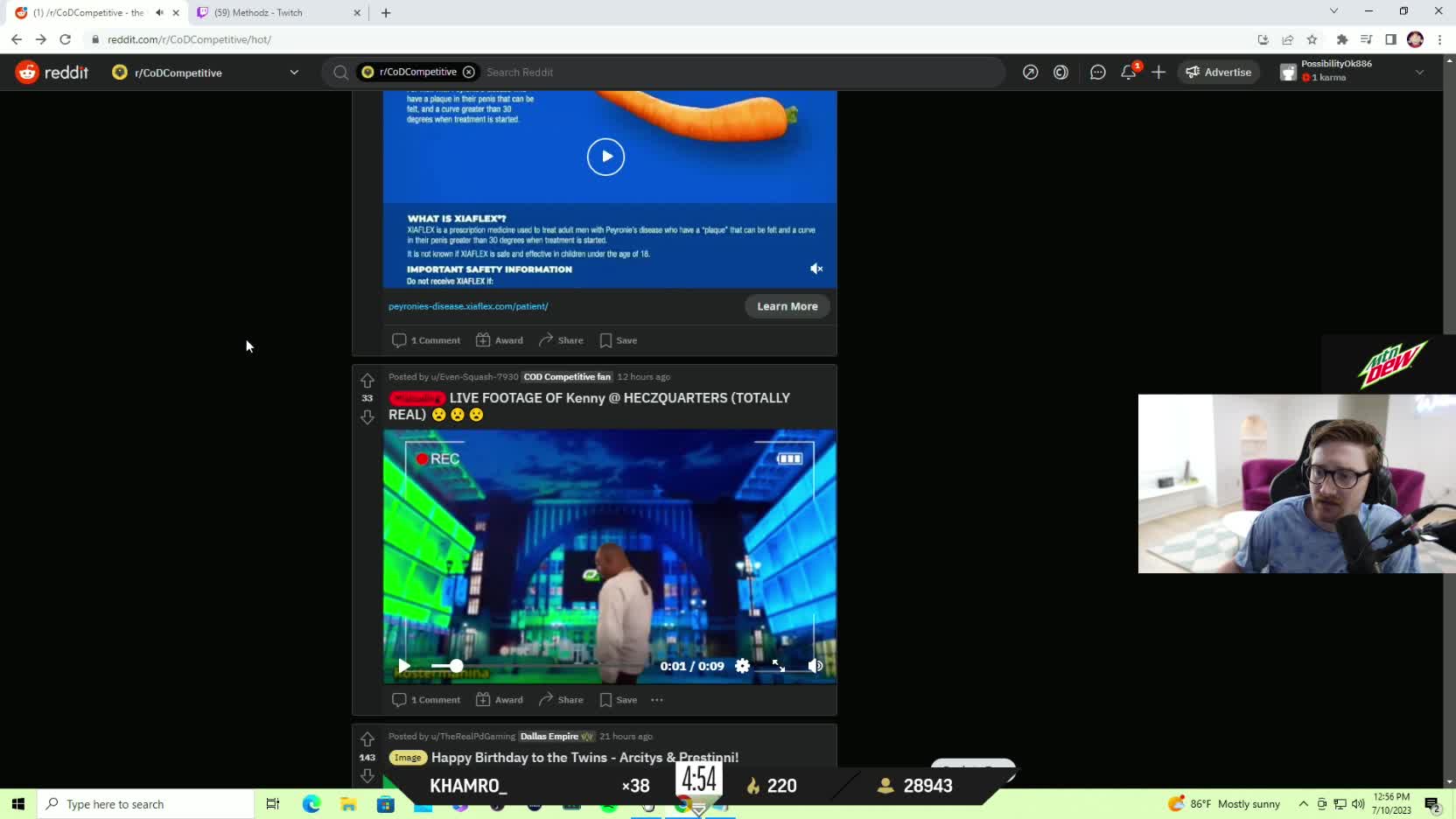Play the Xiaflex ad video

(x=605, y=157)
